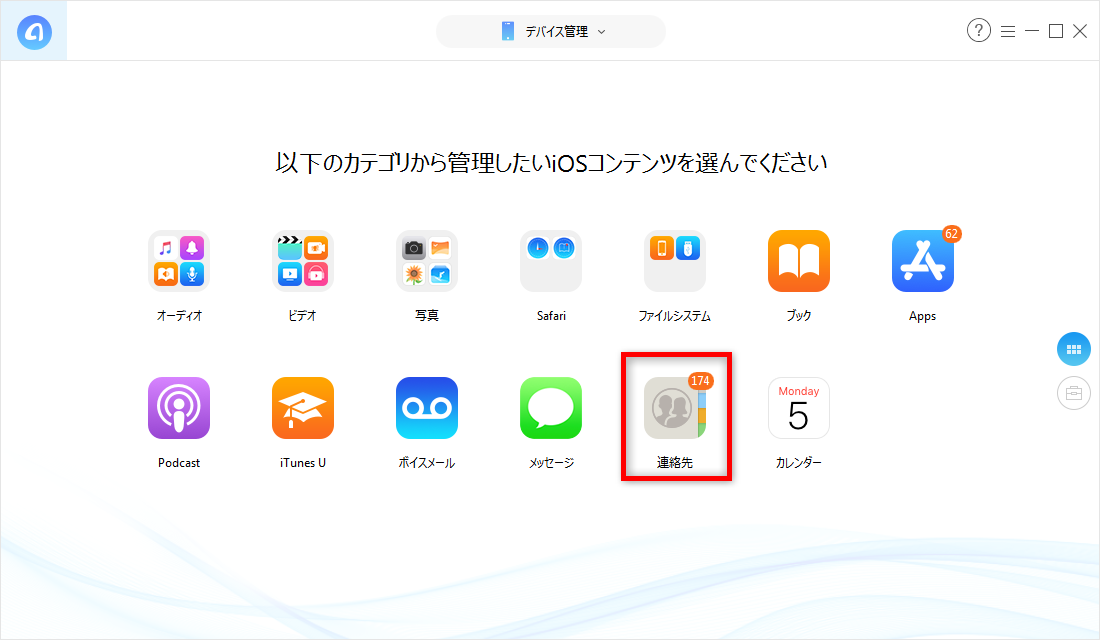Viewport: 1100px width, 640px height.
Task: Select the ビデオ (Video) category icon
Action: pos(302,261)
